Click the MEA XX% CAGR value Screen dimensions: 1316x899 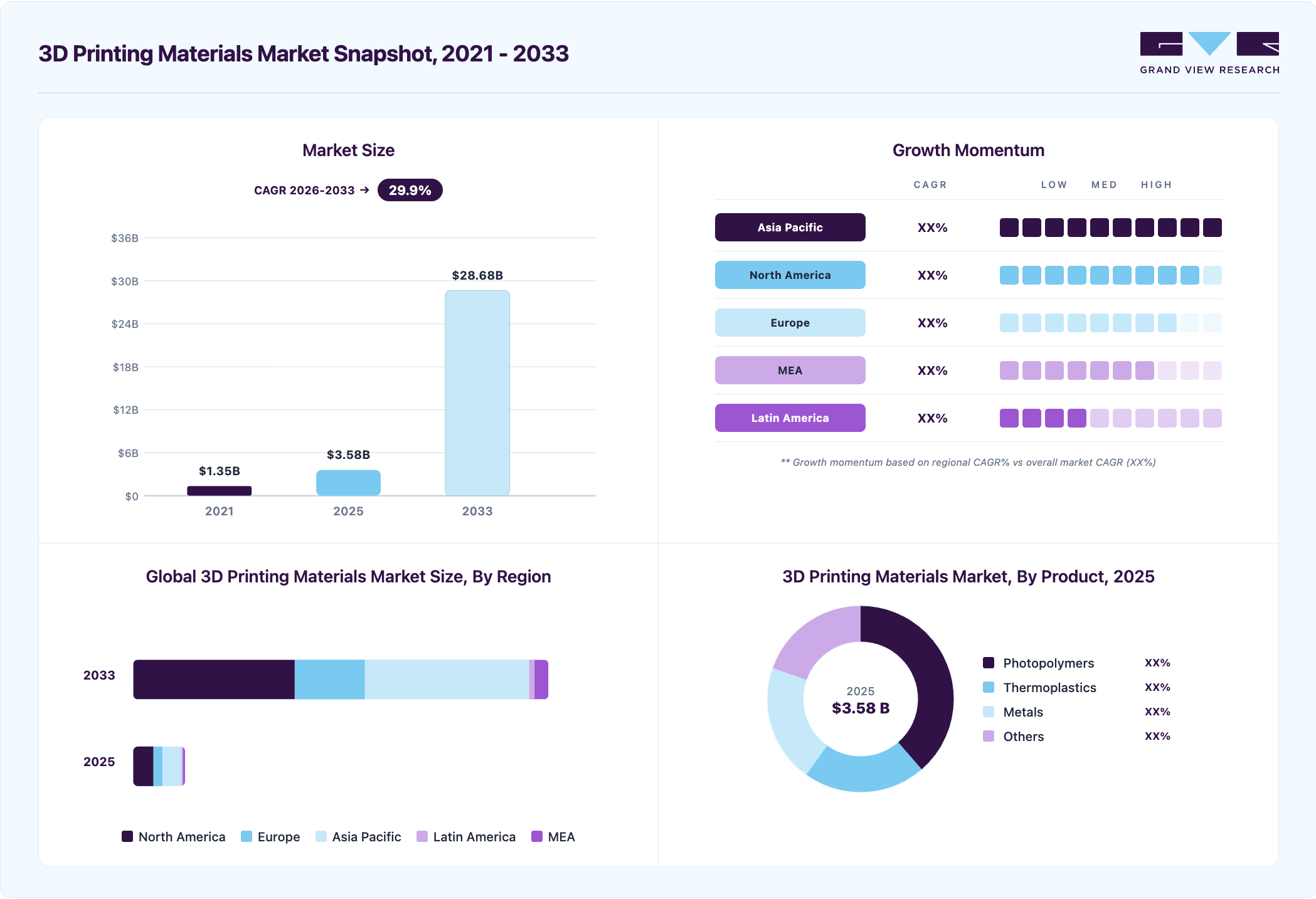pos(932,371)
